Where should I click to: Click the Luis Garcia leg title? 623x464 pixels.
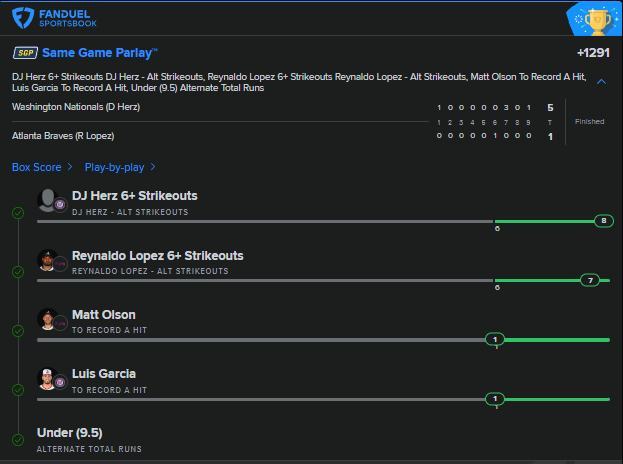click(104, 374)
